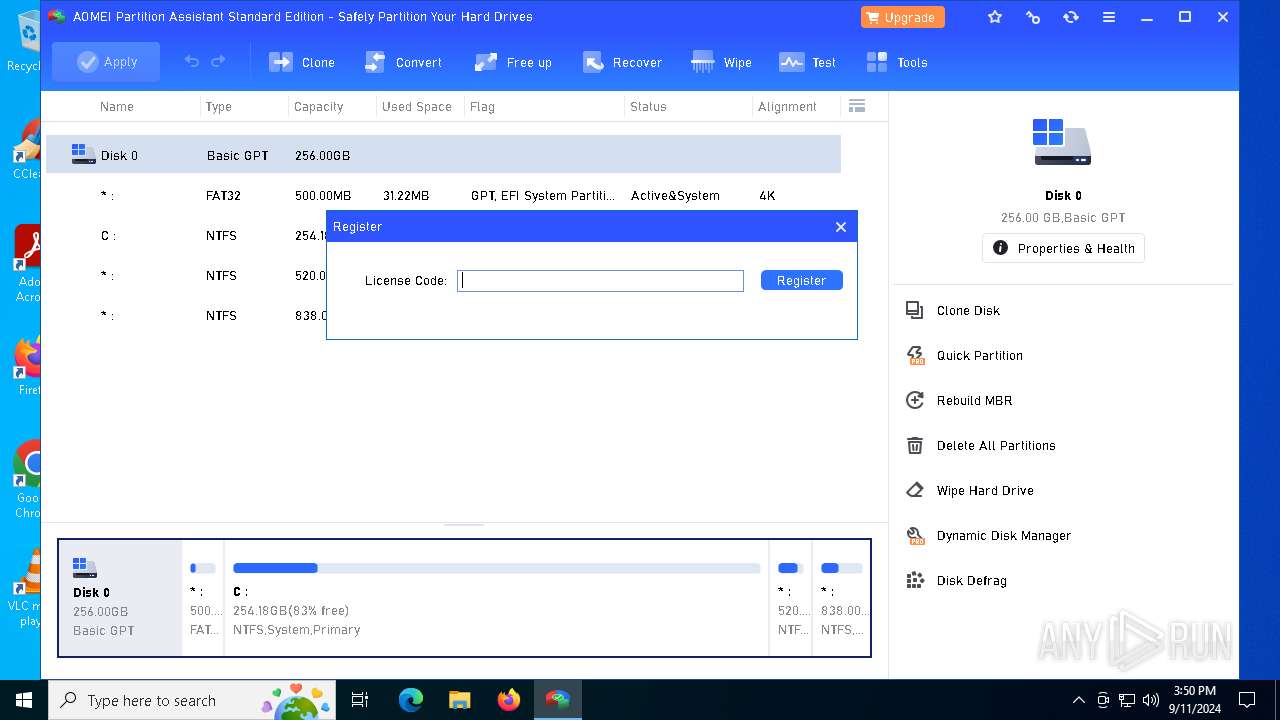The width and height of the screenshot is (1280, 720).
Task: Open the Free up menu
Action: [513, 62]
